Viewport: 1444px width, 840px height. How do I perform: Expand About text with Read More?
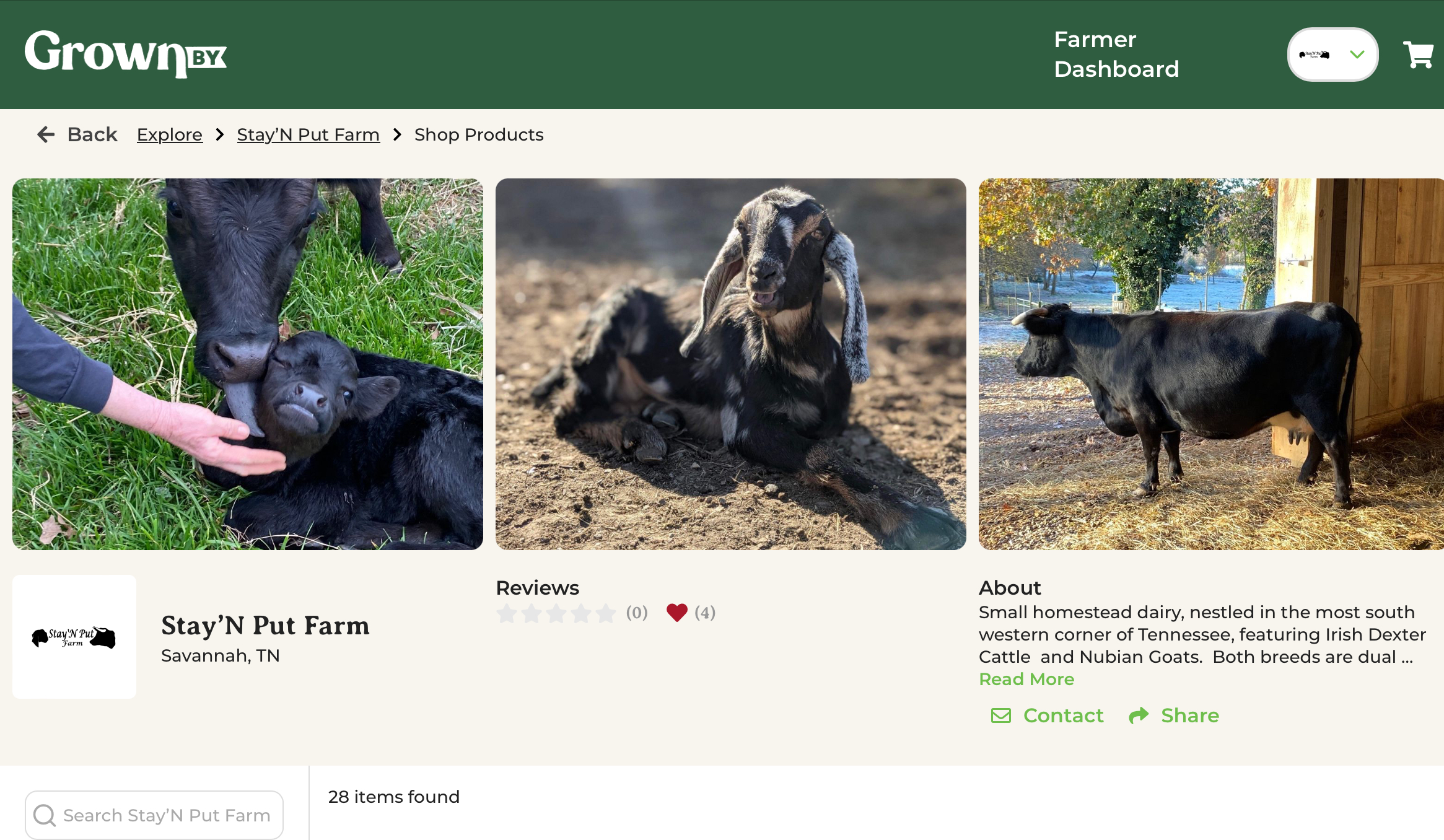[1026, 679]
